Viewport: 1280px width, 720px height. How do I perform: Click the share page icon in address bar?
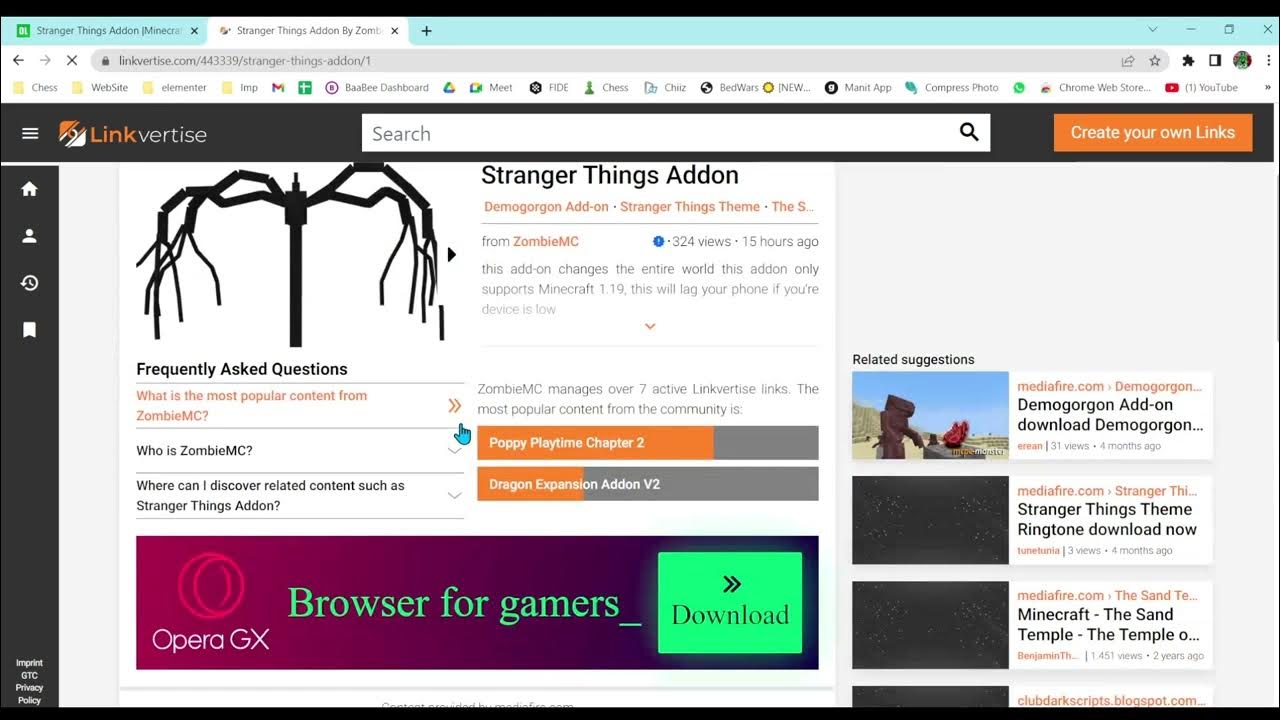pos(1128,60)
